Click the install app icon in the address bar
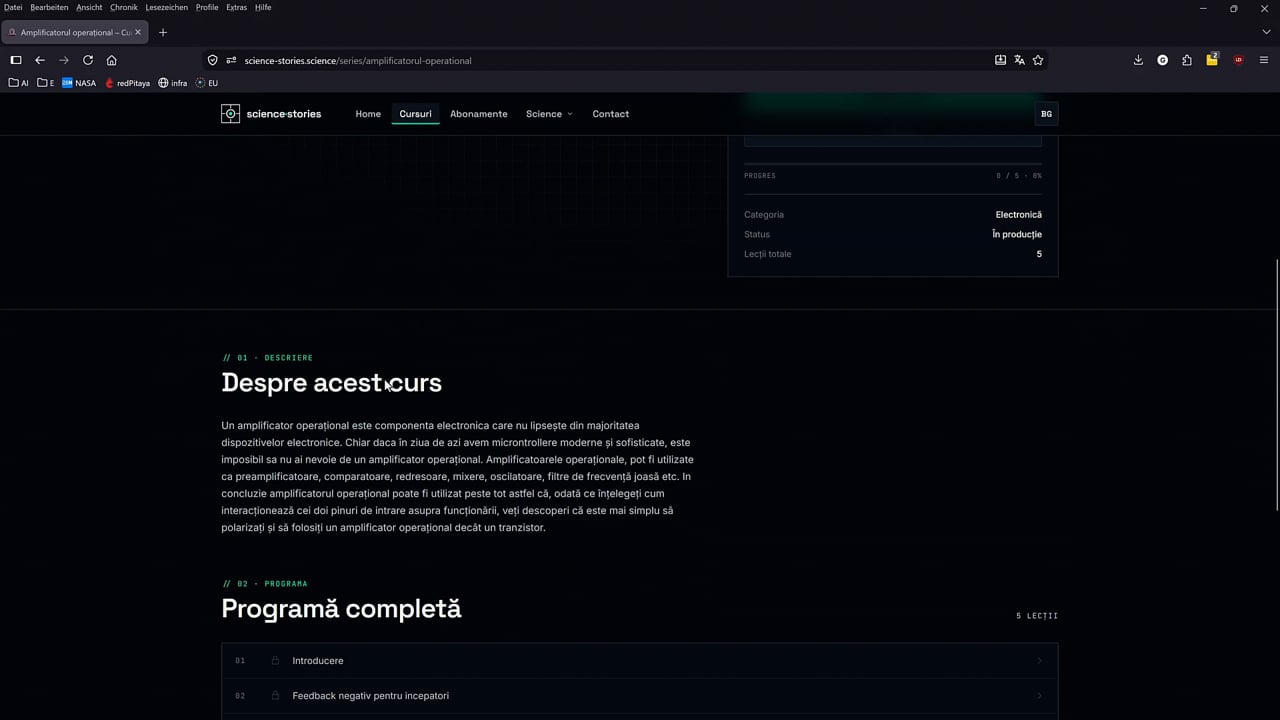 [x=1000, y=60]
